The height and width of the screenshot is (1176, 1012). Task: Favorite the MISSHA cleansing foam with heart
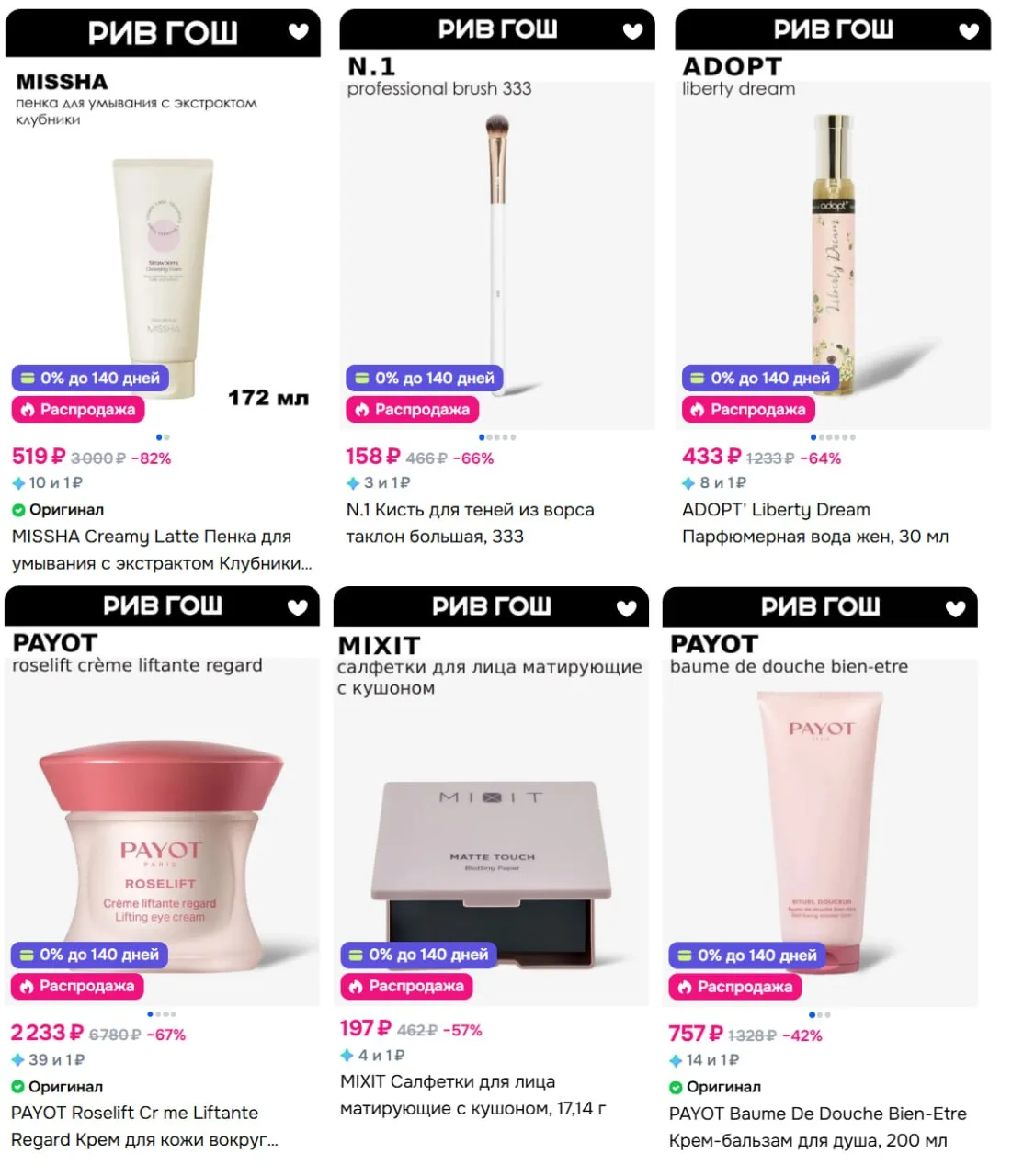pyautogui.click(x=299, y=32)
